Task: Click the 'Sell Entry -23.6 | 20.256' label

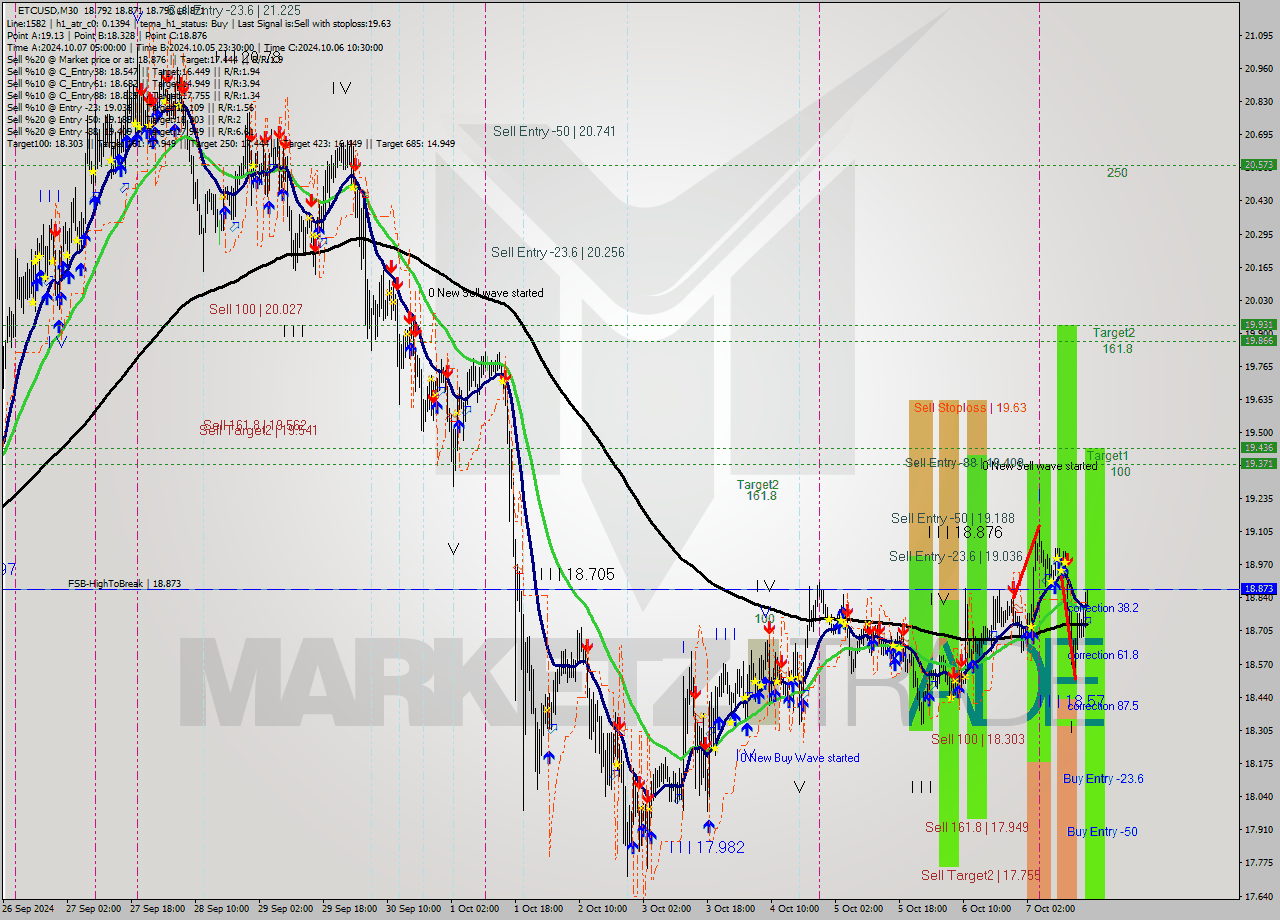Action: [558, 252]
